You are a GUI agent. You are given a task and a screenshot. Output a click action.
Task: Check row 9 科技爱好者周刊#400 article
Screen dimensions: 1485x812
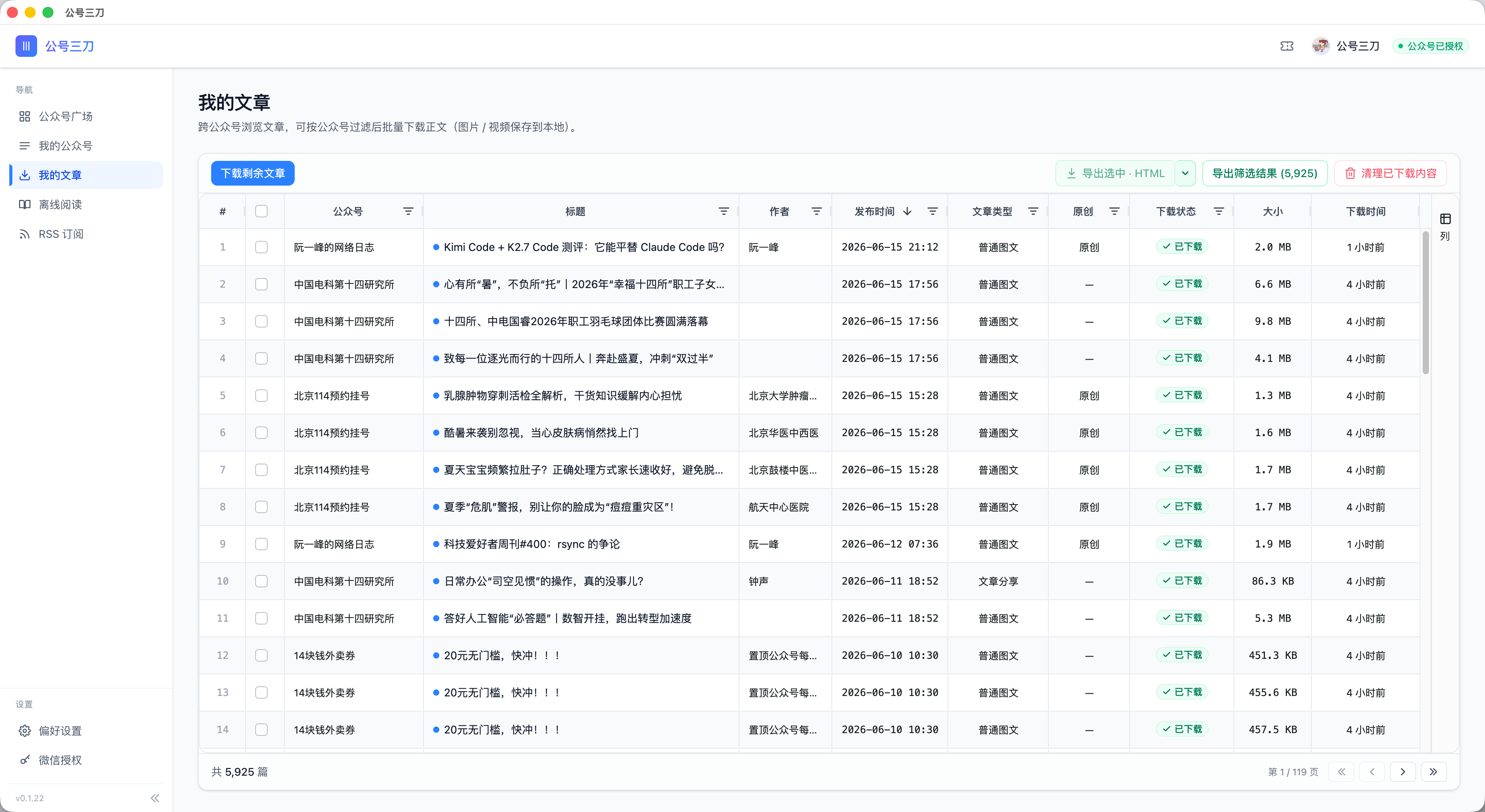262,544
